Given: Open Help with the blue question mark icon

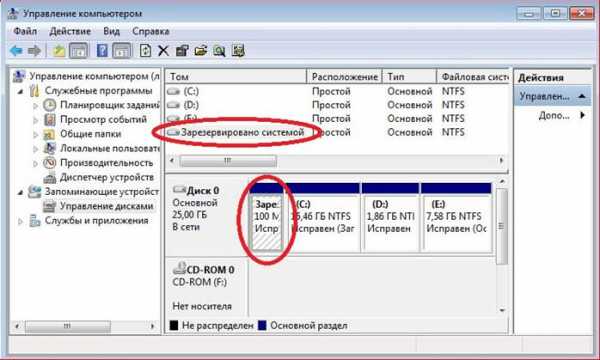Looking at the screenshot, I should pyautogui.click(x=102, y=50).
